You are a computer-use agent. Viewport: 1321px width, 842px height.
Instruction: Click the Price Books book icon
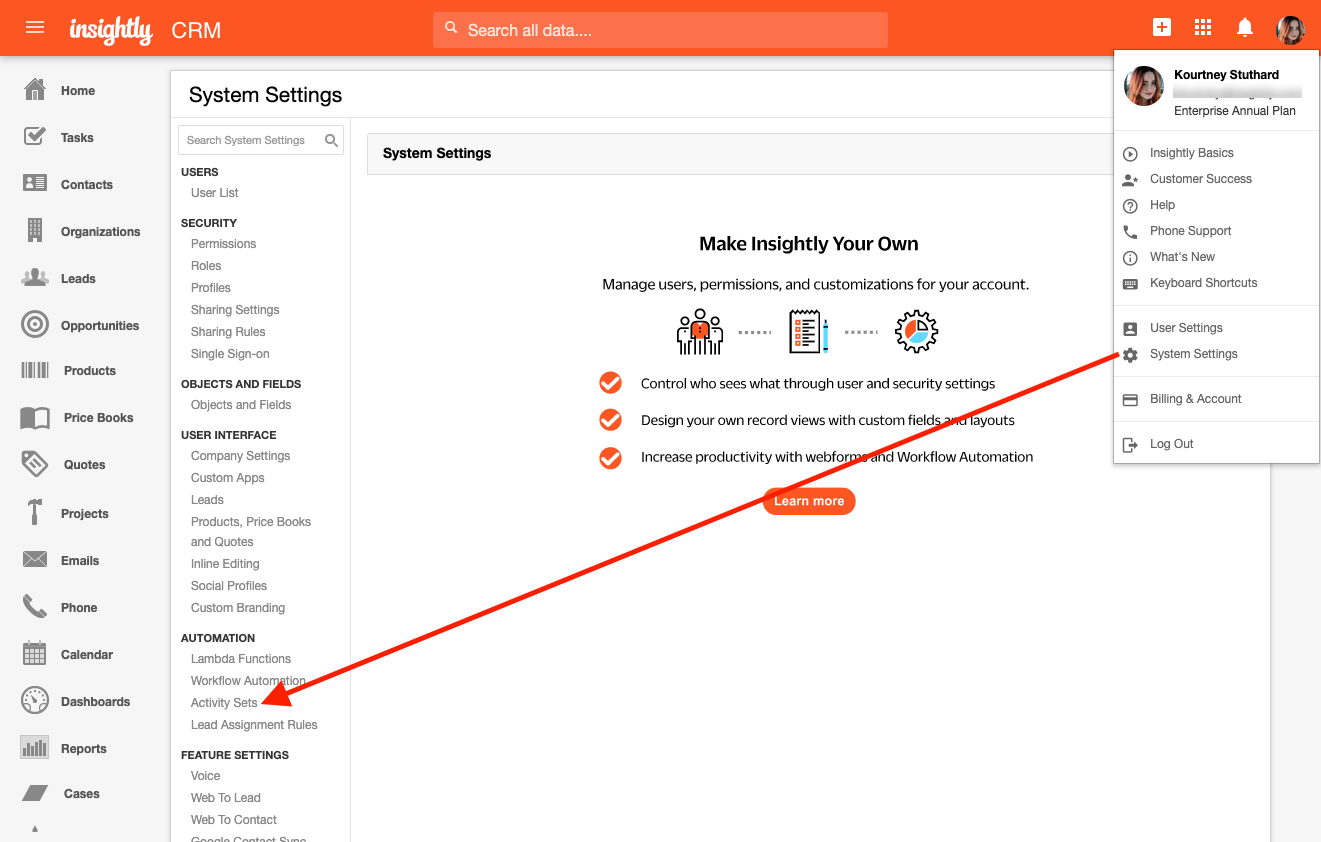click(35, 417)
